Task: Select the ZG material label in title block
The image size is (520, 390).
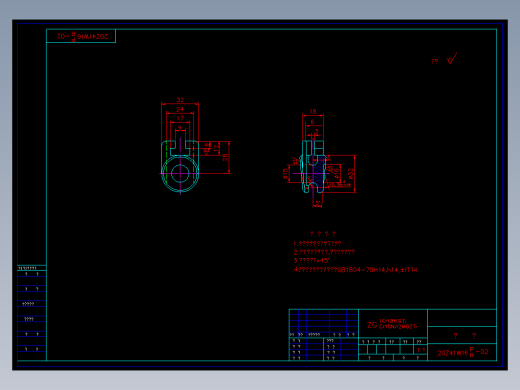Action: pyautogui.click(x=372, y=325)
